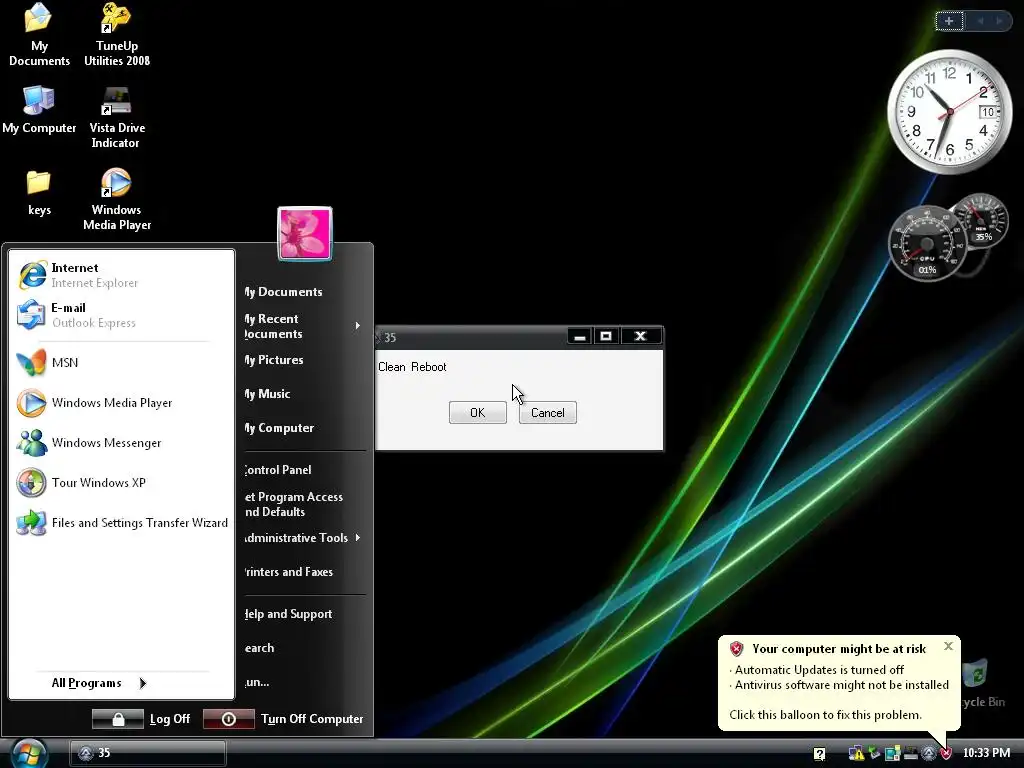Select the keys folder on desktop
1024x768 pixels.
pyautogui.click(x=39, y=192)
